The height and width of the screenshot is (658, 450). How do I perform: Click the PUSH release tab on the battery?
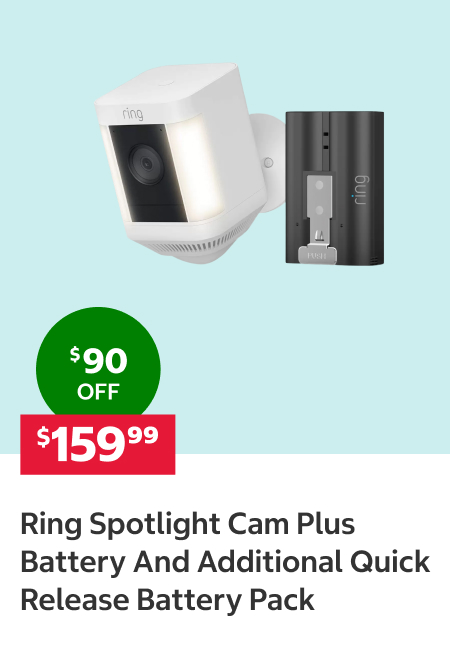point(317,256)
